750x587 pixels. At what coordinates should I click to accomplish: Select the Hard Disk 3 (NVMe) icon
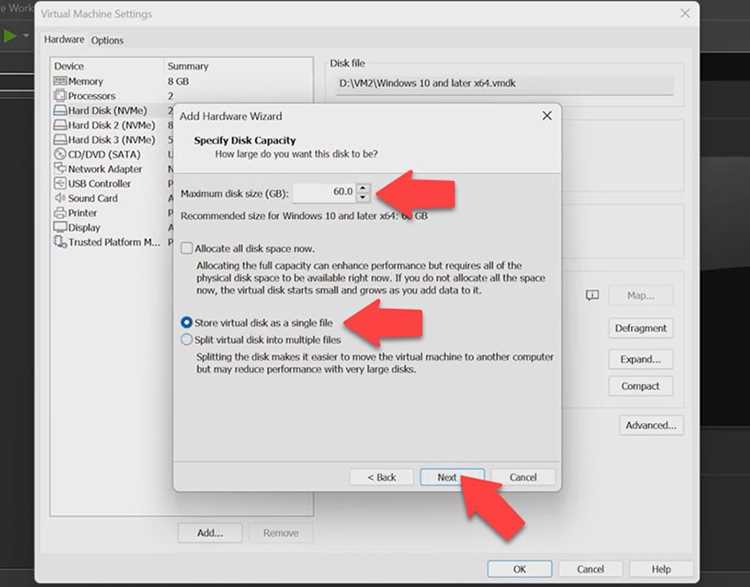[60, 140]
